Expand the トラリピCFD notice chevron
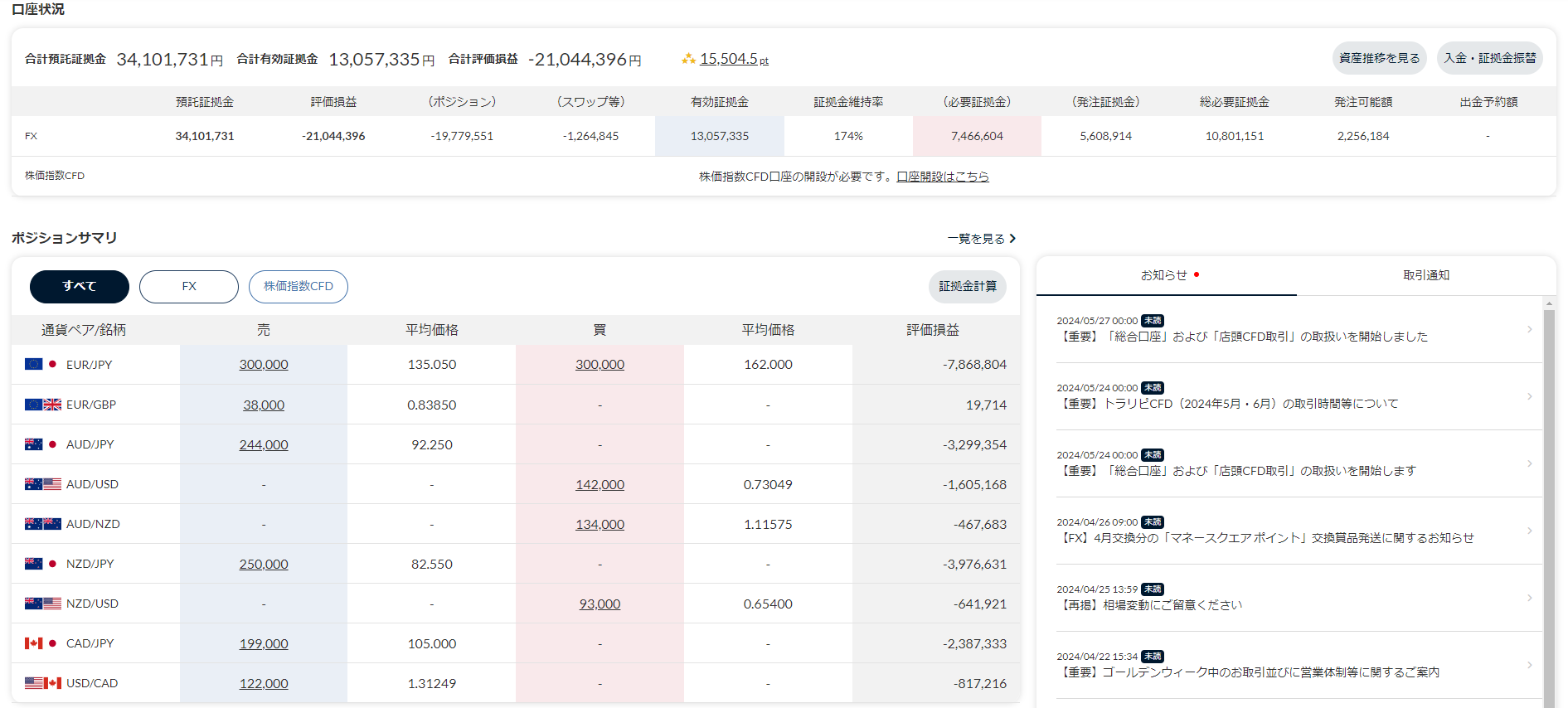Viewport: 1568px width, 708px height. coord(1529,396)
